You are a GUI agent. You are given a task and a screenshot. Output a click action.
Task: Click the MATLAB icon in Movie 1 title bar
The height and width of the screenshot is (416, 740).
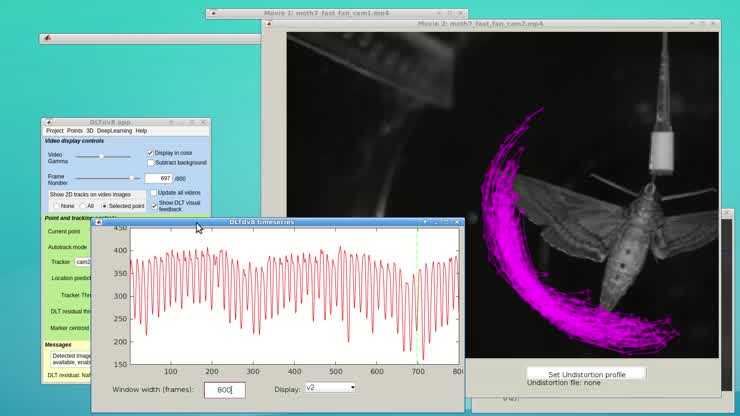pyautogui.click(x=212, y=14)
